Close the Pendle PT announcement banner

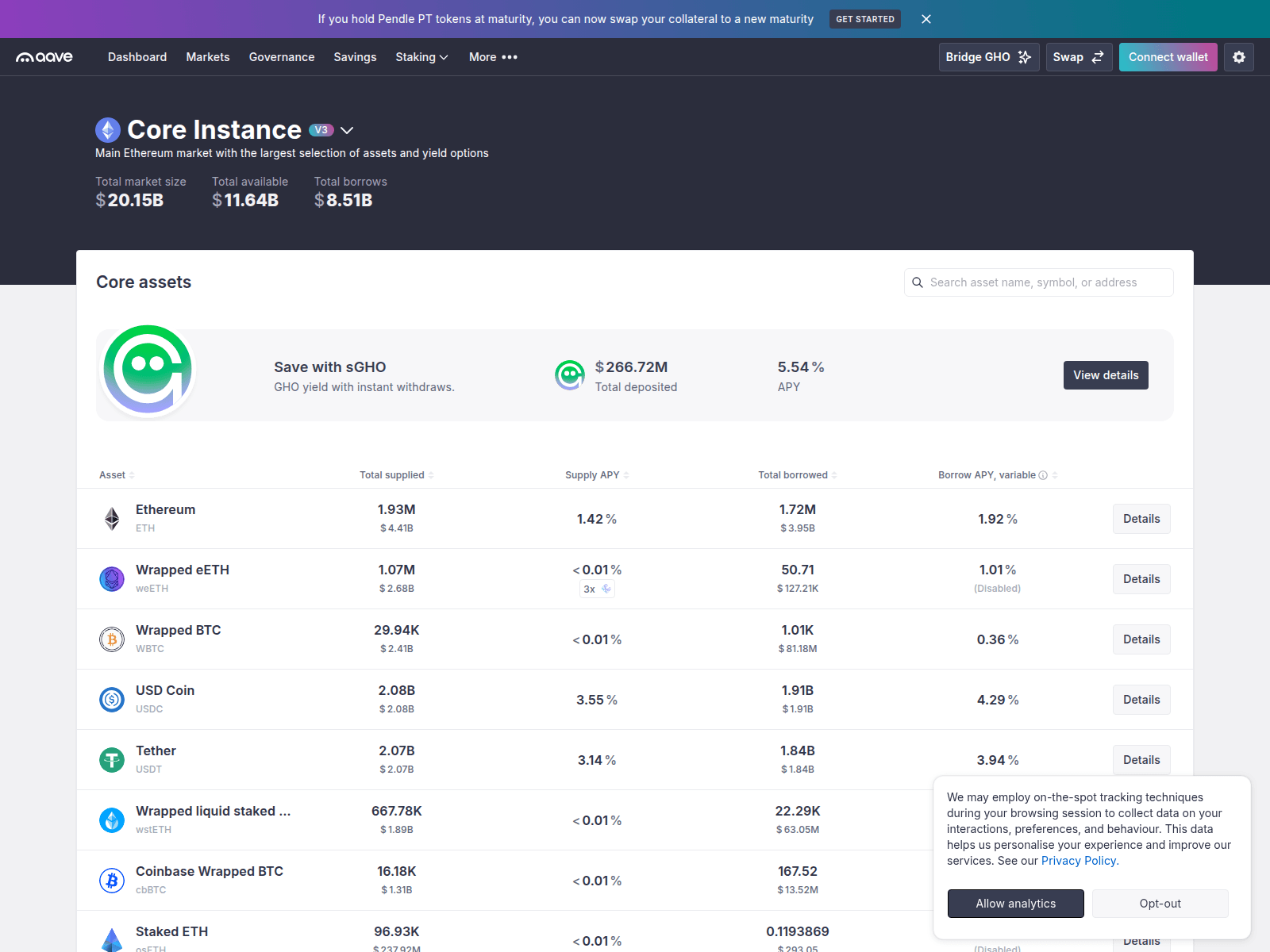(x=926, y=19)
